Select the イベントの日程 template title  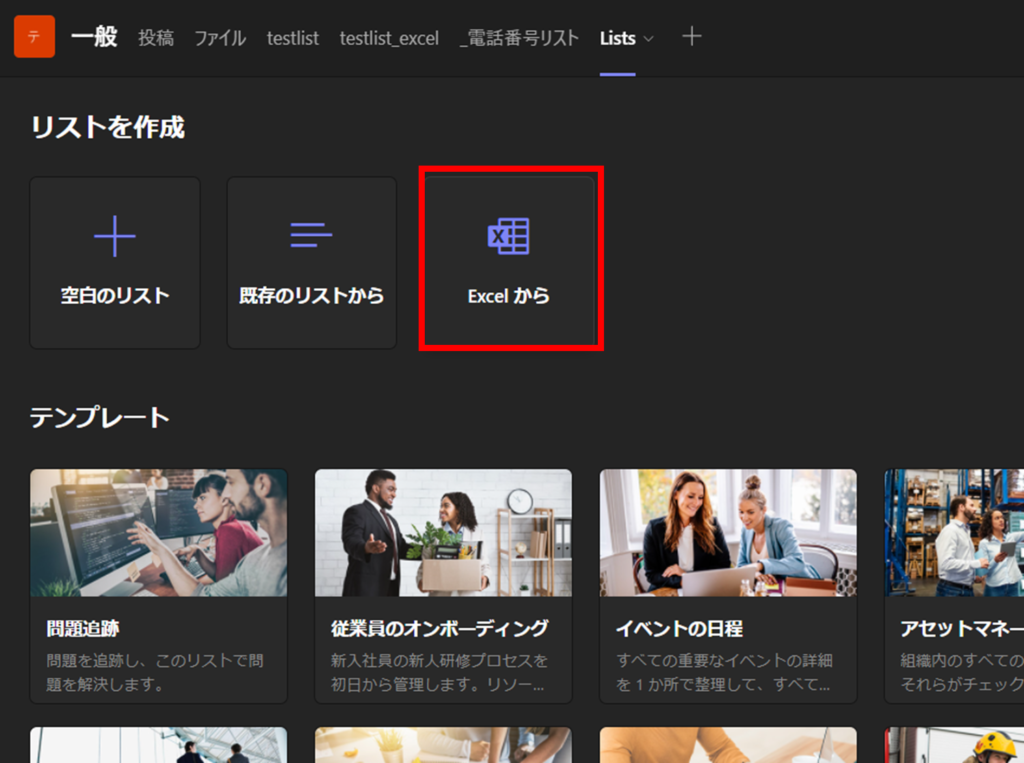point(679,628)
